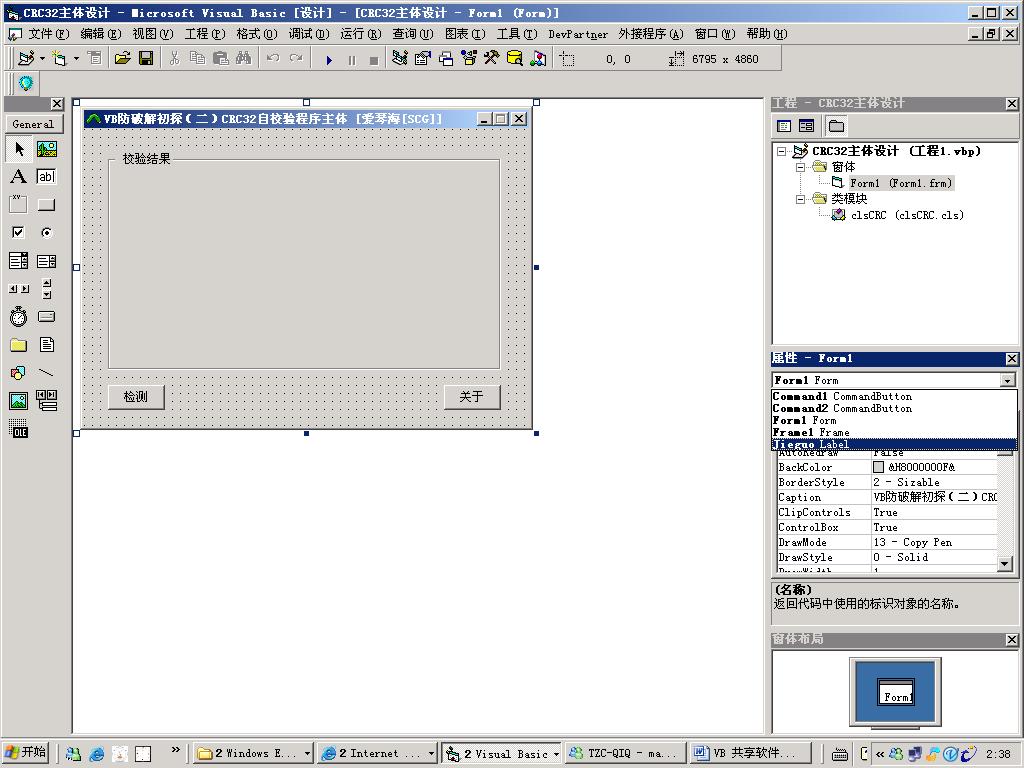Select the FileListBox control tool

click(x=46, y=345)
